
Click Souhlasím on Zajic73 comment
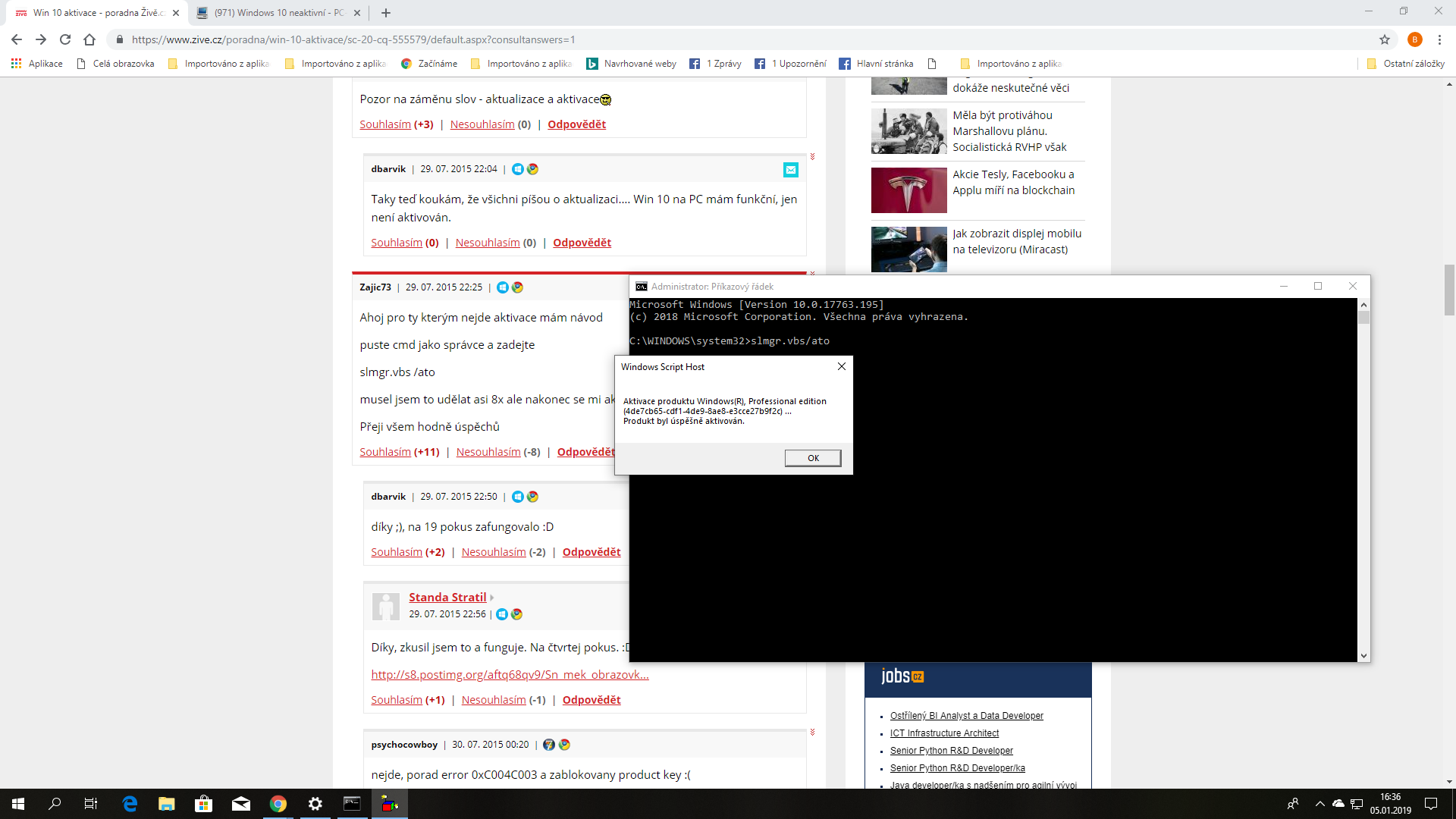click(x=385, y=452)
